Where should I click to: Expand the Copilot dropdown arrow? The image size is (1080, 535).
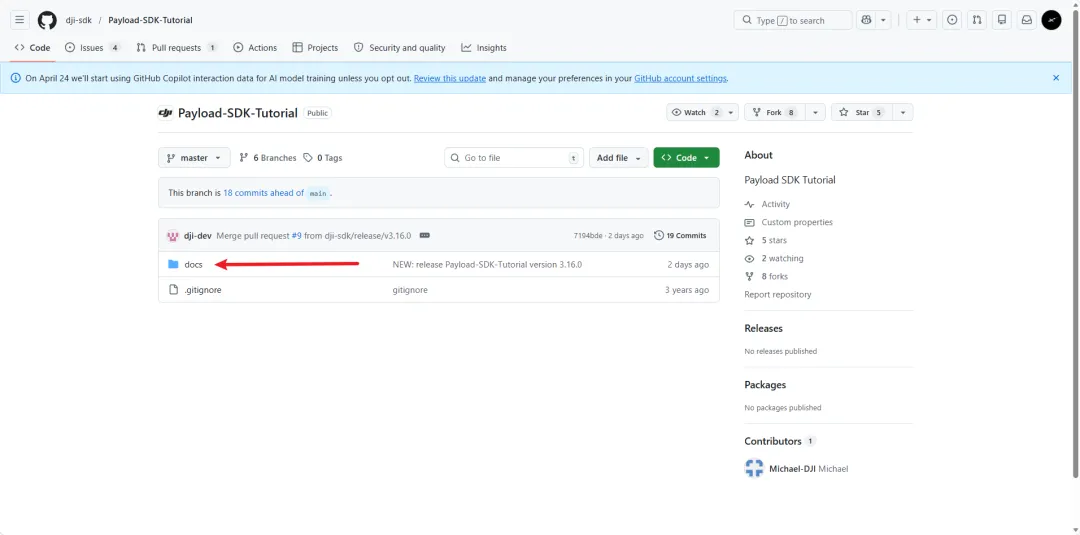point(884,20)
